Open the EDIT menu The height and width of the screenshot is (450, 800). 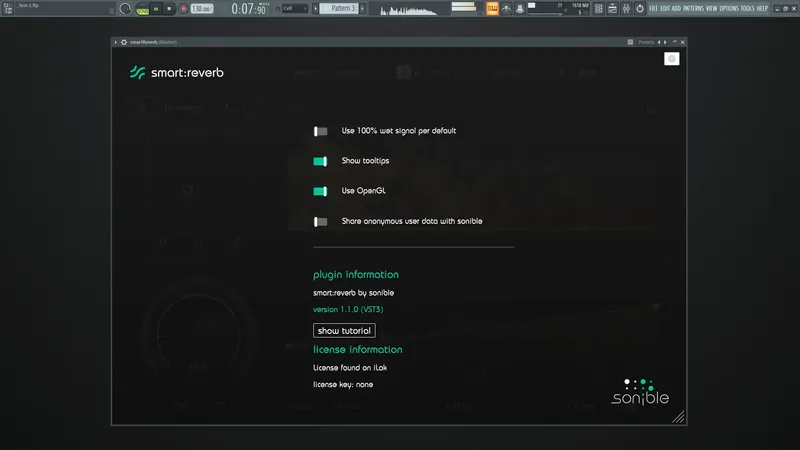(x=665, y=9)
